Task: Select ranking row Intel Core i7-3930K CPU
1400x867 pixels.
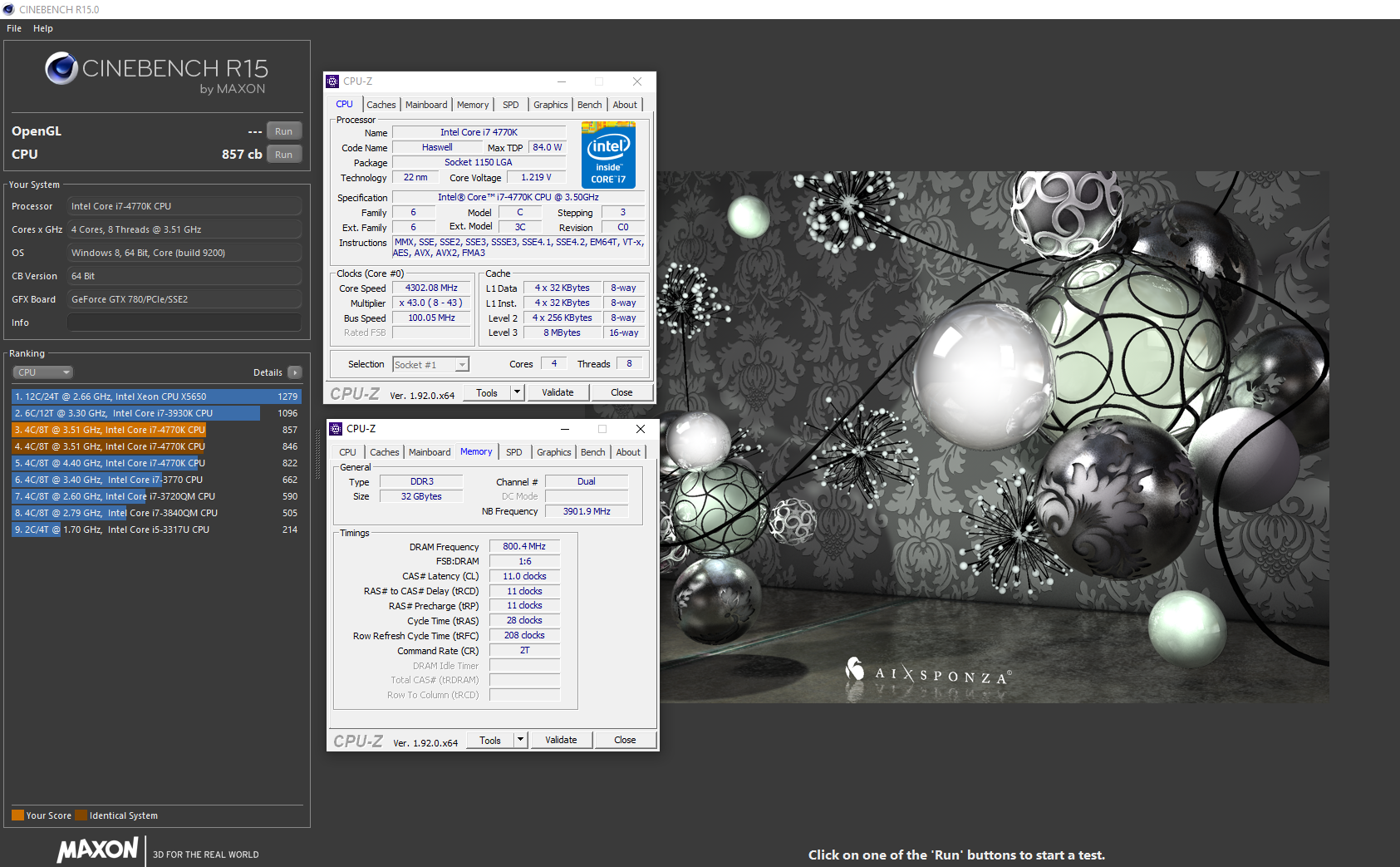Action: (x=156, y=413)
